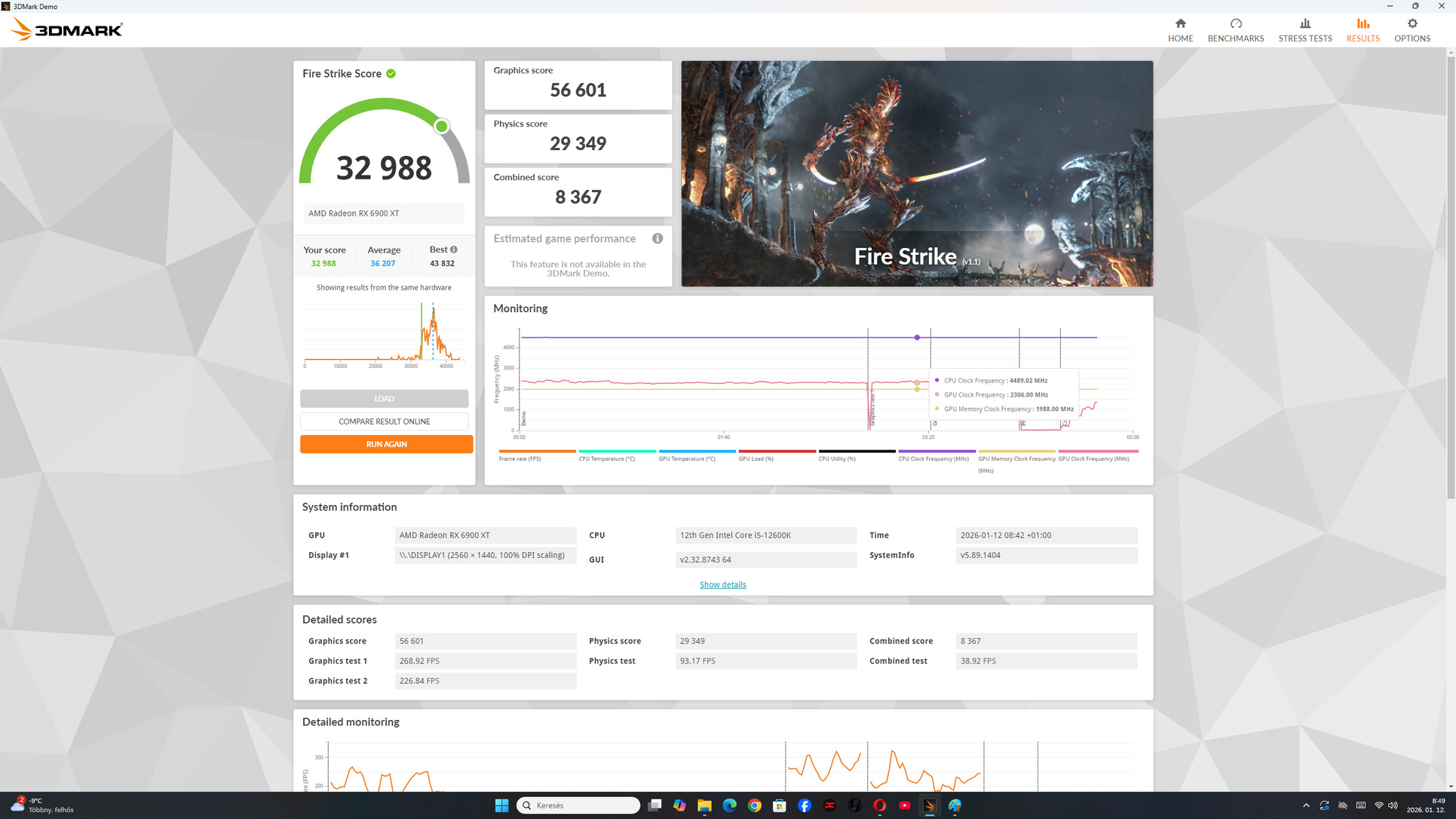1456x819 pixels.
Task: Click info icon next to Best score
Action: pyautogui.click(x=454, y=250)
